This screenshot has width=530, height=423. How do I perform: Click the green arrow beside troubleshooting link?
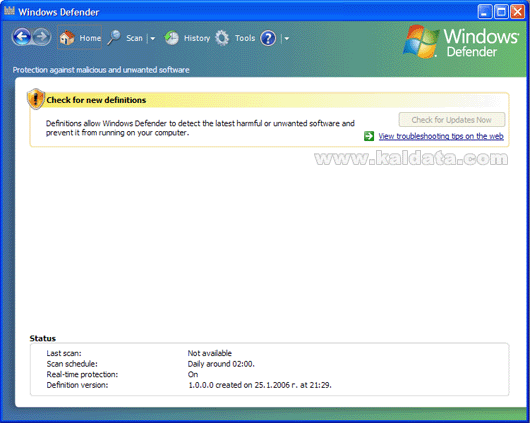point(369,136)
